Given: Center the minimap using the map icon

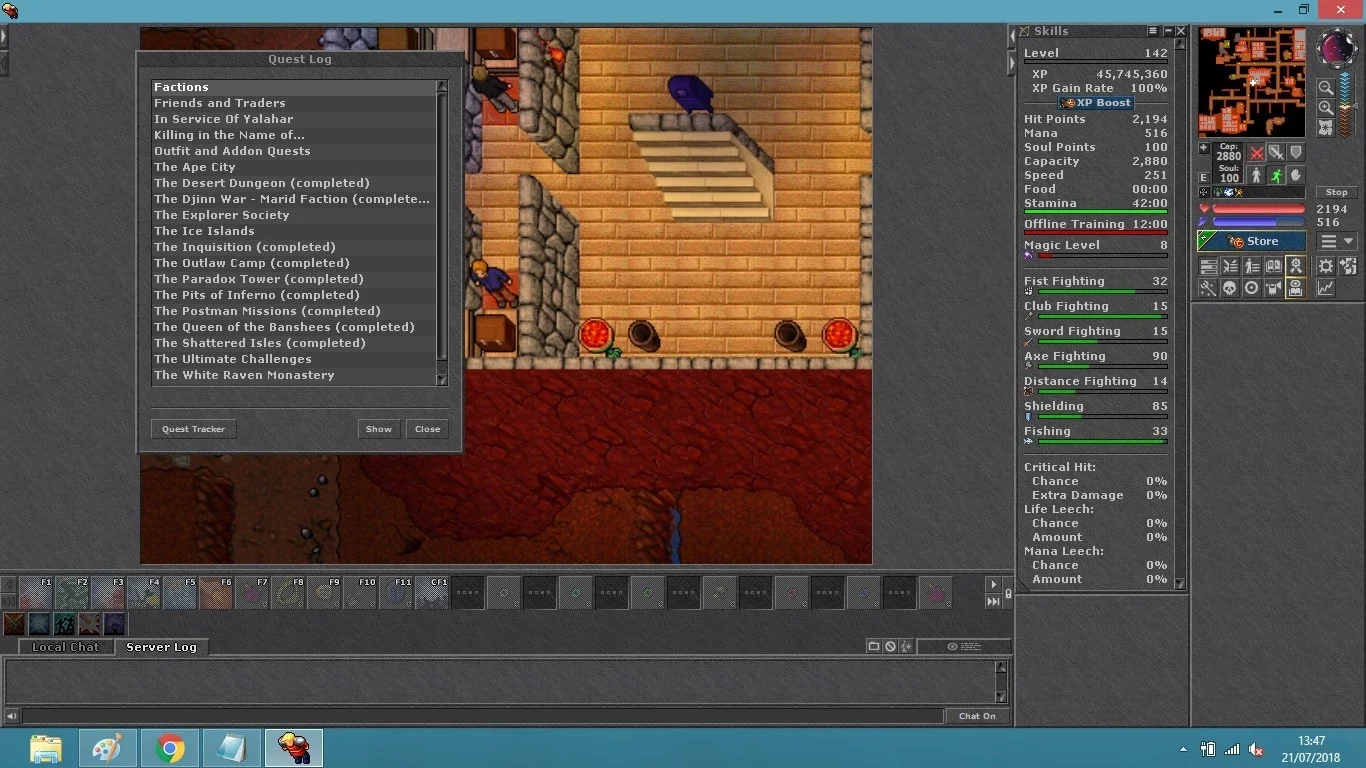Looking at the screenshot, I should [1326, 128].
